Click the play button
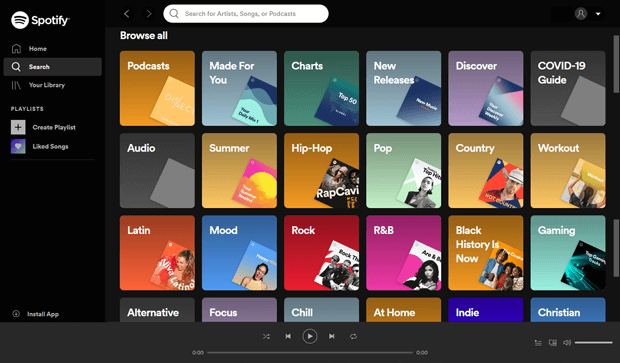This screenshot has width=620, height=363. click(x=310, y=337)
